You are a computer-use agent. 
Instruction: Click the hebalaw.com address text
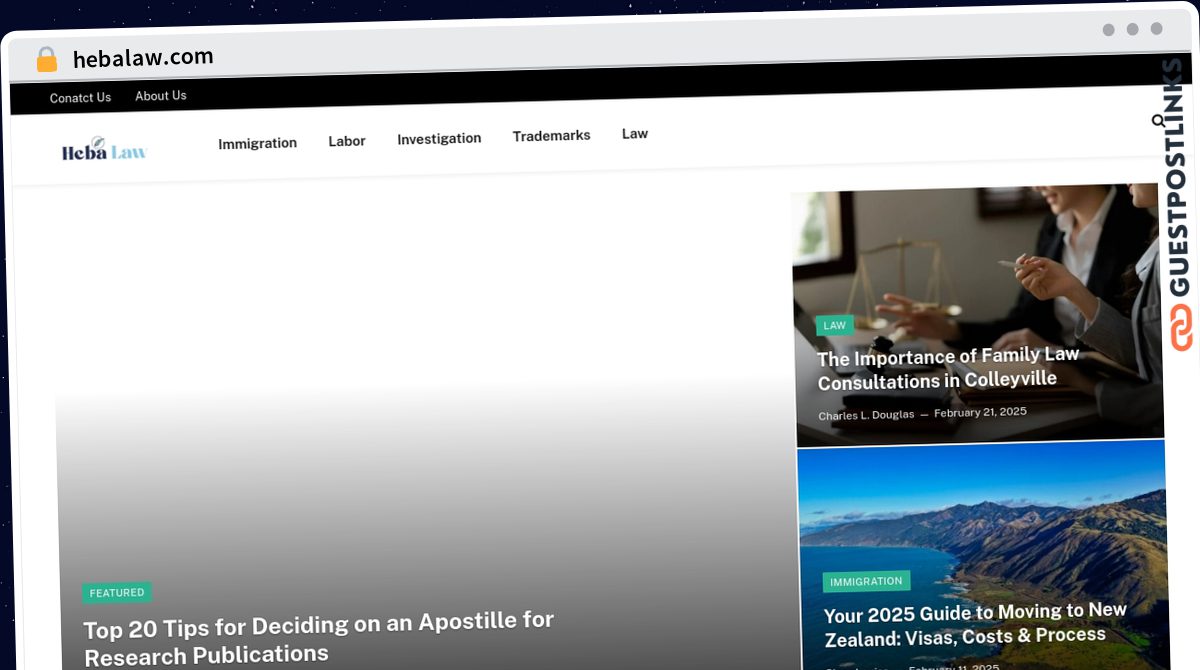(143, 58)
